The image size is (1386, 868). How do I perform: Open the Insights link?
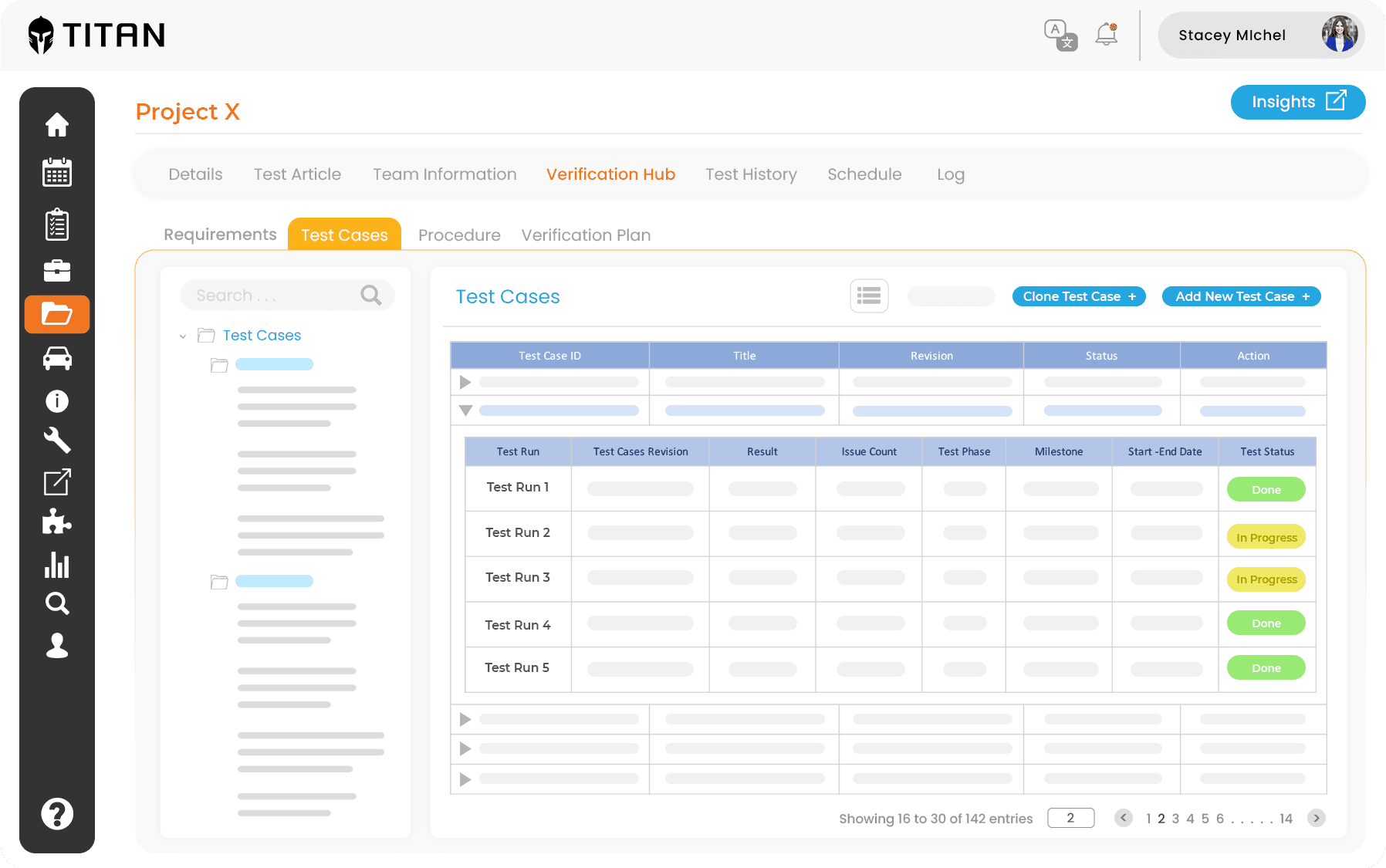point(1297,102)
